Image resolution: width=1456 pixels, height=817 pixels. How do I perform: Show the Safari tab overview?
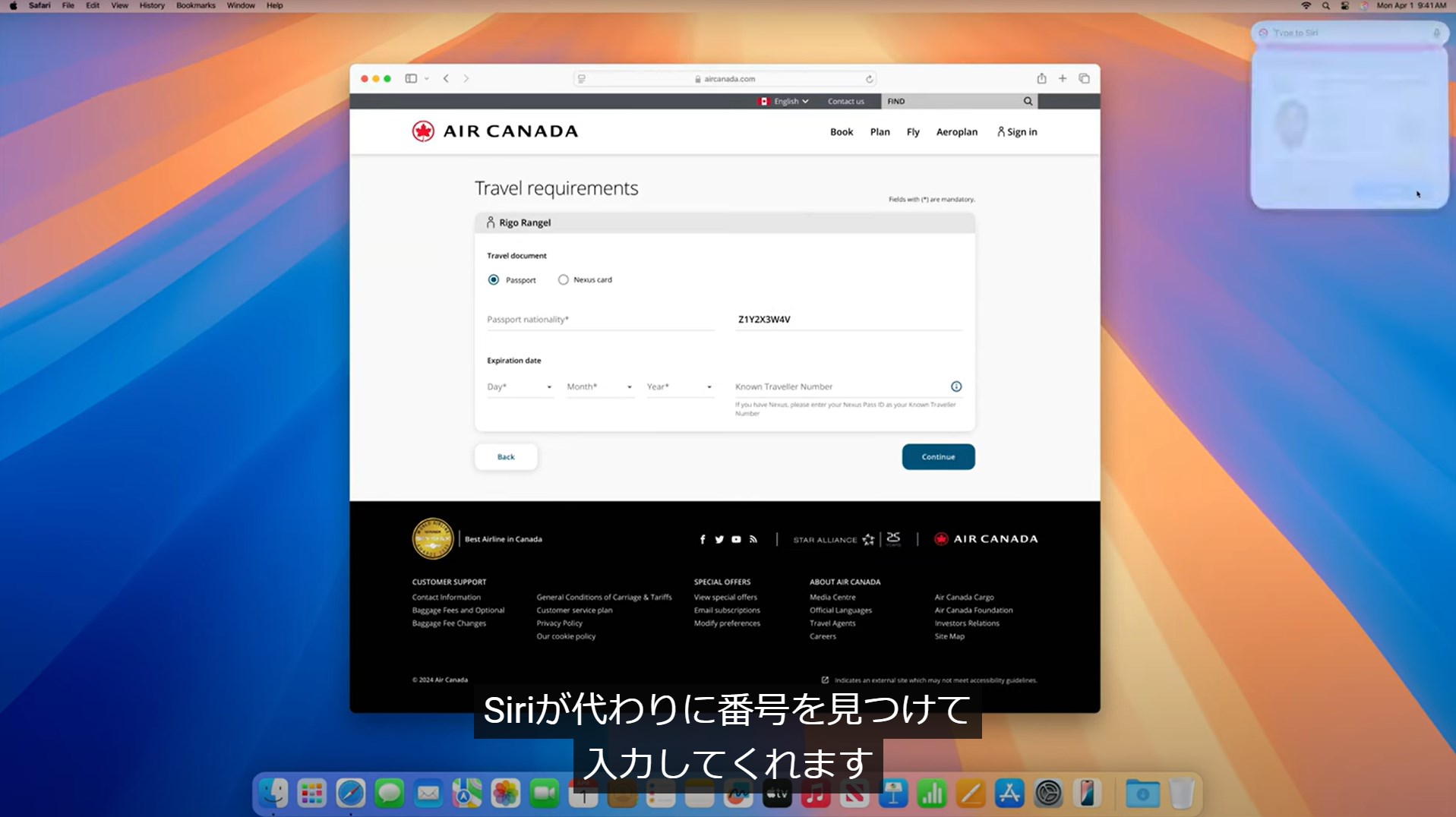coord(1084,78)
